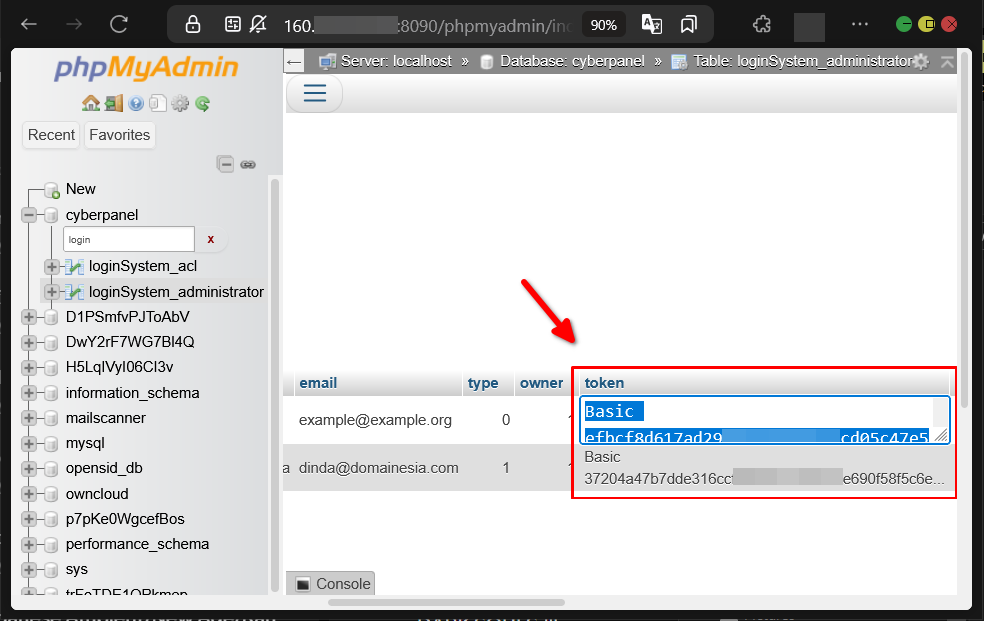Expand performance_schema database node
984x621 pixels.
pyautogui.click(x=28, y=544)
